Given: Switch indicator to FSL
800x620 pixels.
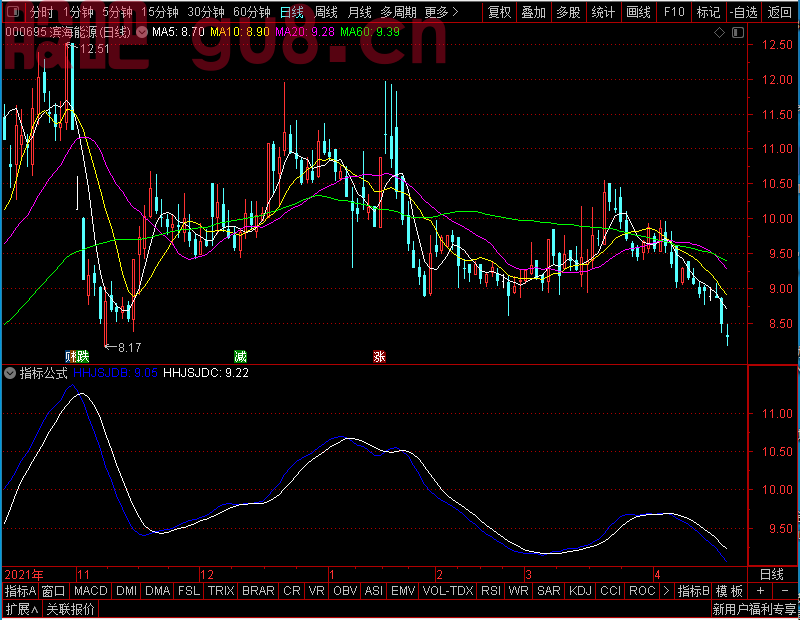Looking at the screenshot, I should pos(189,591).
